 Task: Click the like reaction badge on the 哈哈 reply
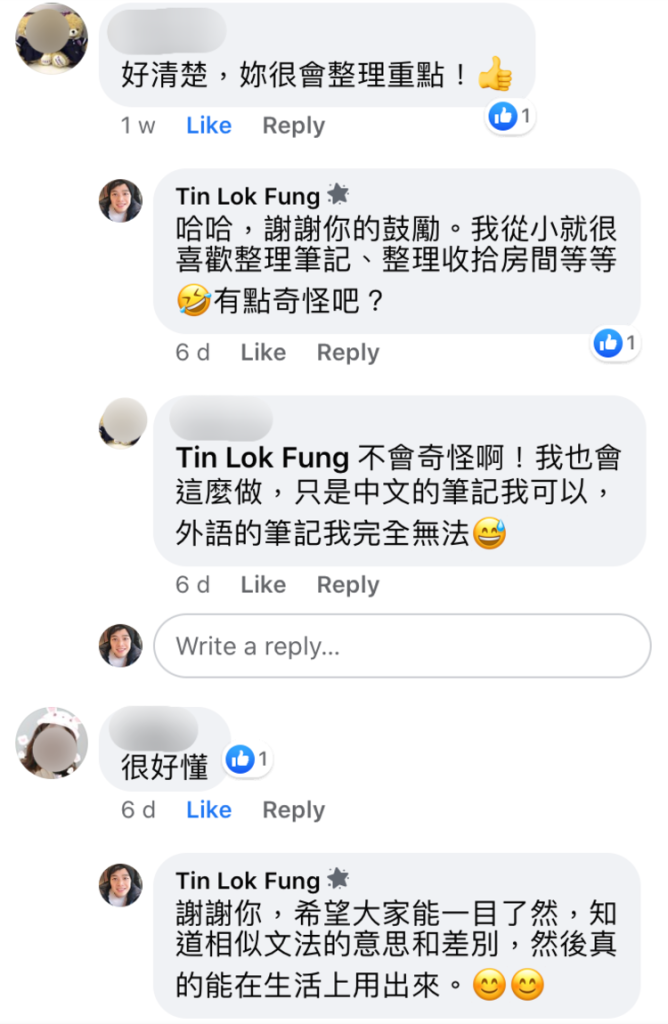coord(608,343)
